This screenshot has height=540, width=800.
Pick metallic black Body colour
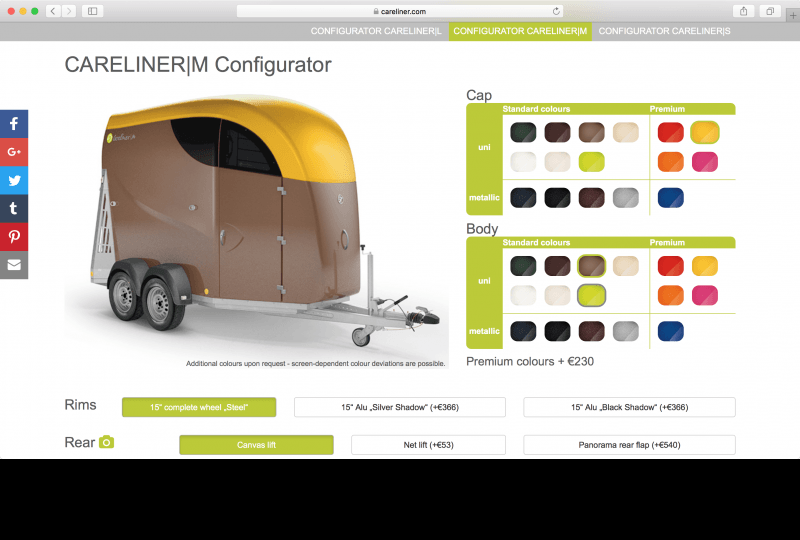557,331
